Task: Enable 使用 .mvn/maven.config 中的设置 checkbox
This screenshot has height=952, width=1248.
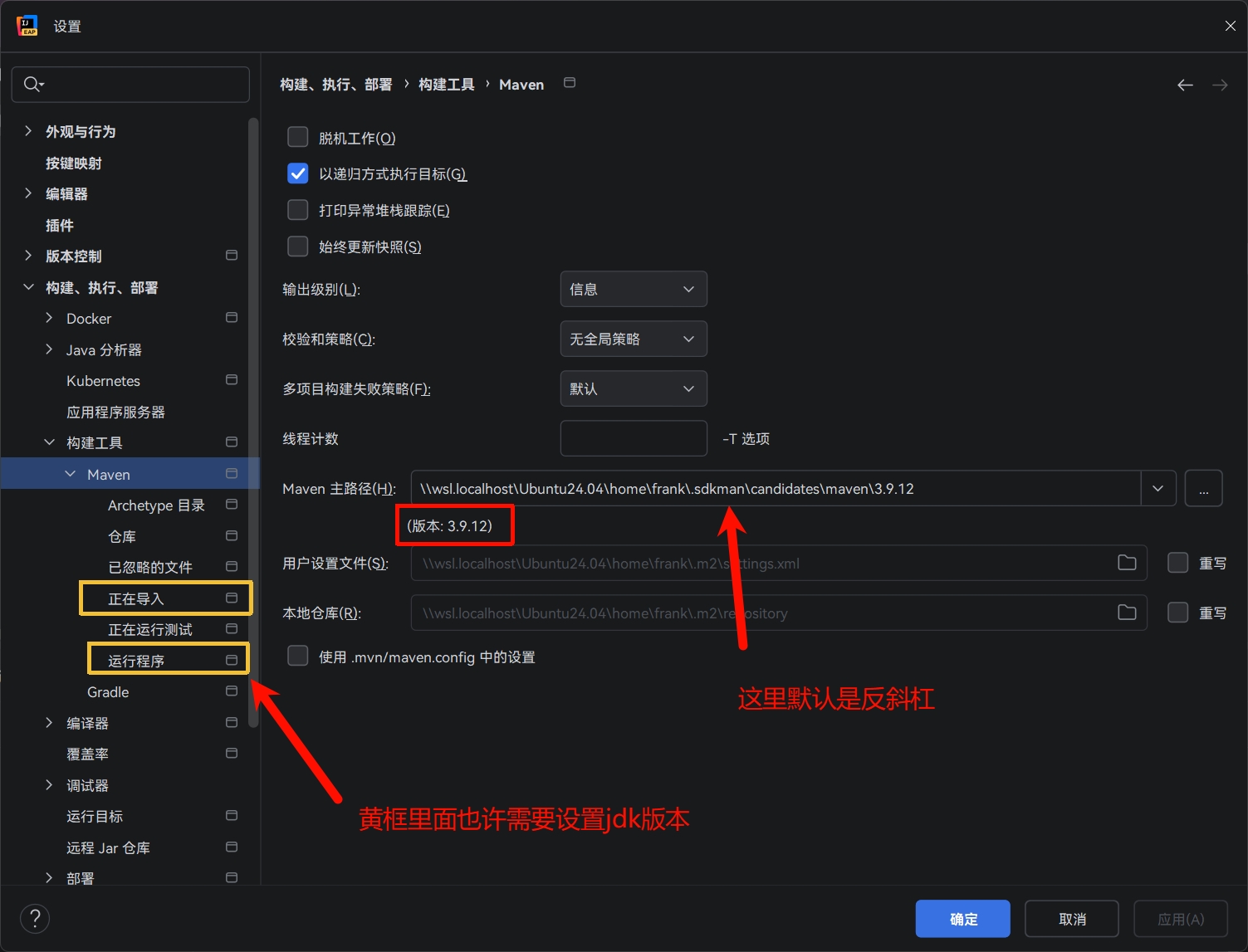Action: point(297,656)
